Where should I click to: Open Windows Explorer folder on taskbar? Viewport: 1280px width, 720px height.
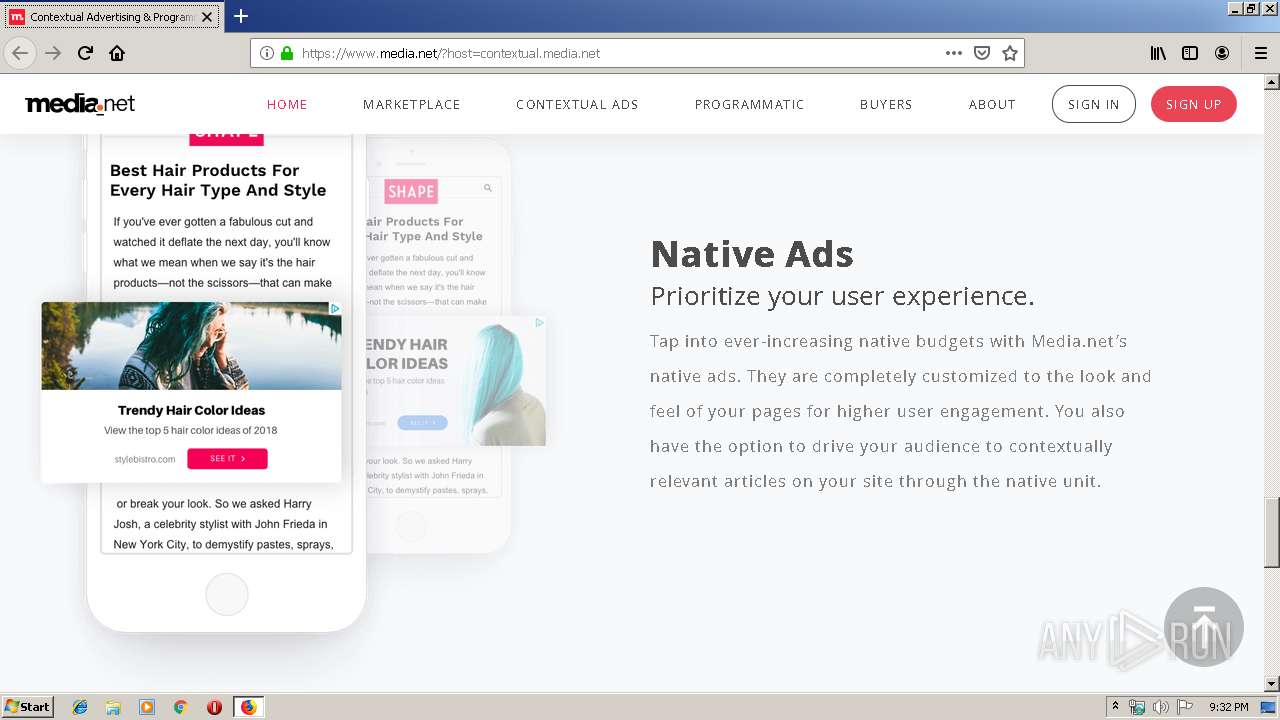point(113,707)
